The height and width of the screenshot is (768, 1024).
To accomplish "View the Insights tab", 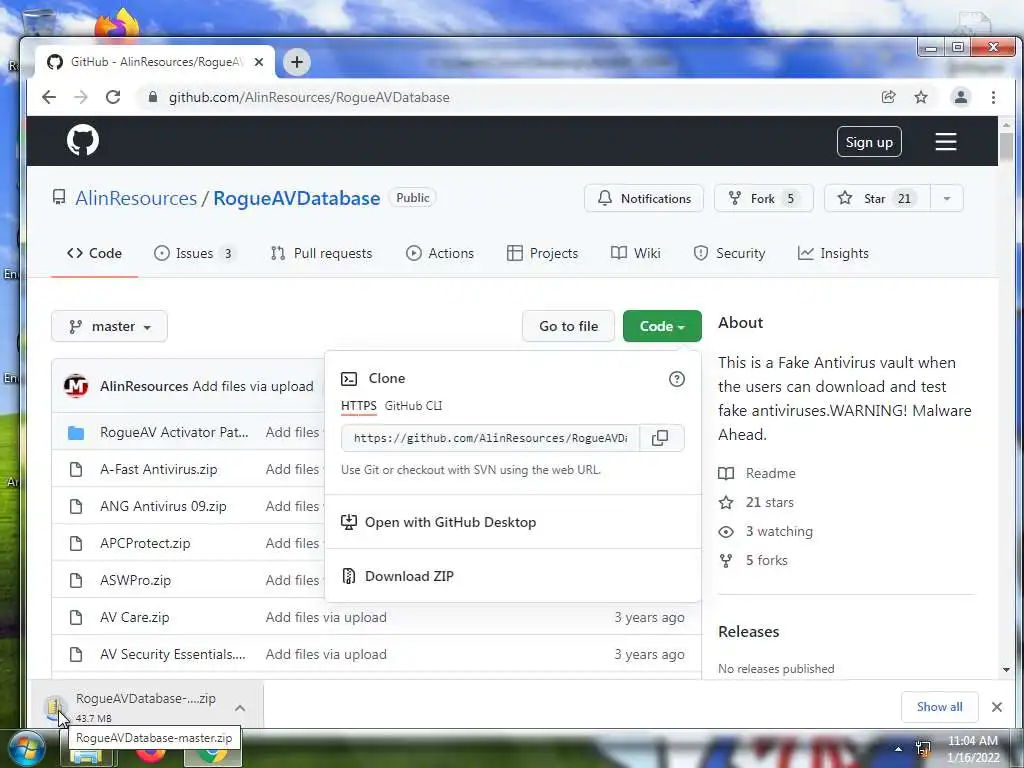I will click(833, 253).
